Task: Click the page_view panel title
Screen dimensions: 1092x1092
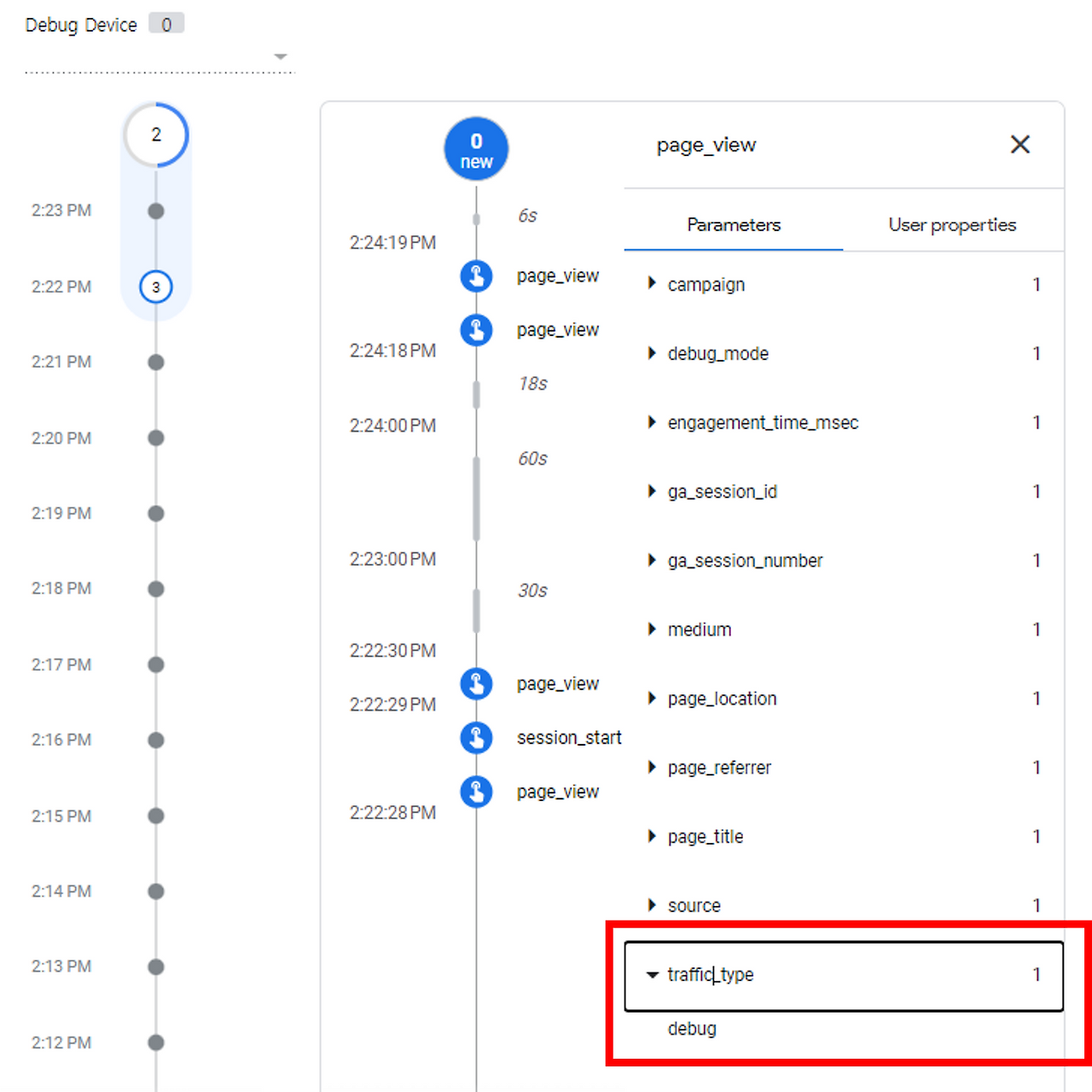Action: tap(706, 145)
